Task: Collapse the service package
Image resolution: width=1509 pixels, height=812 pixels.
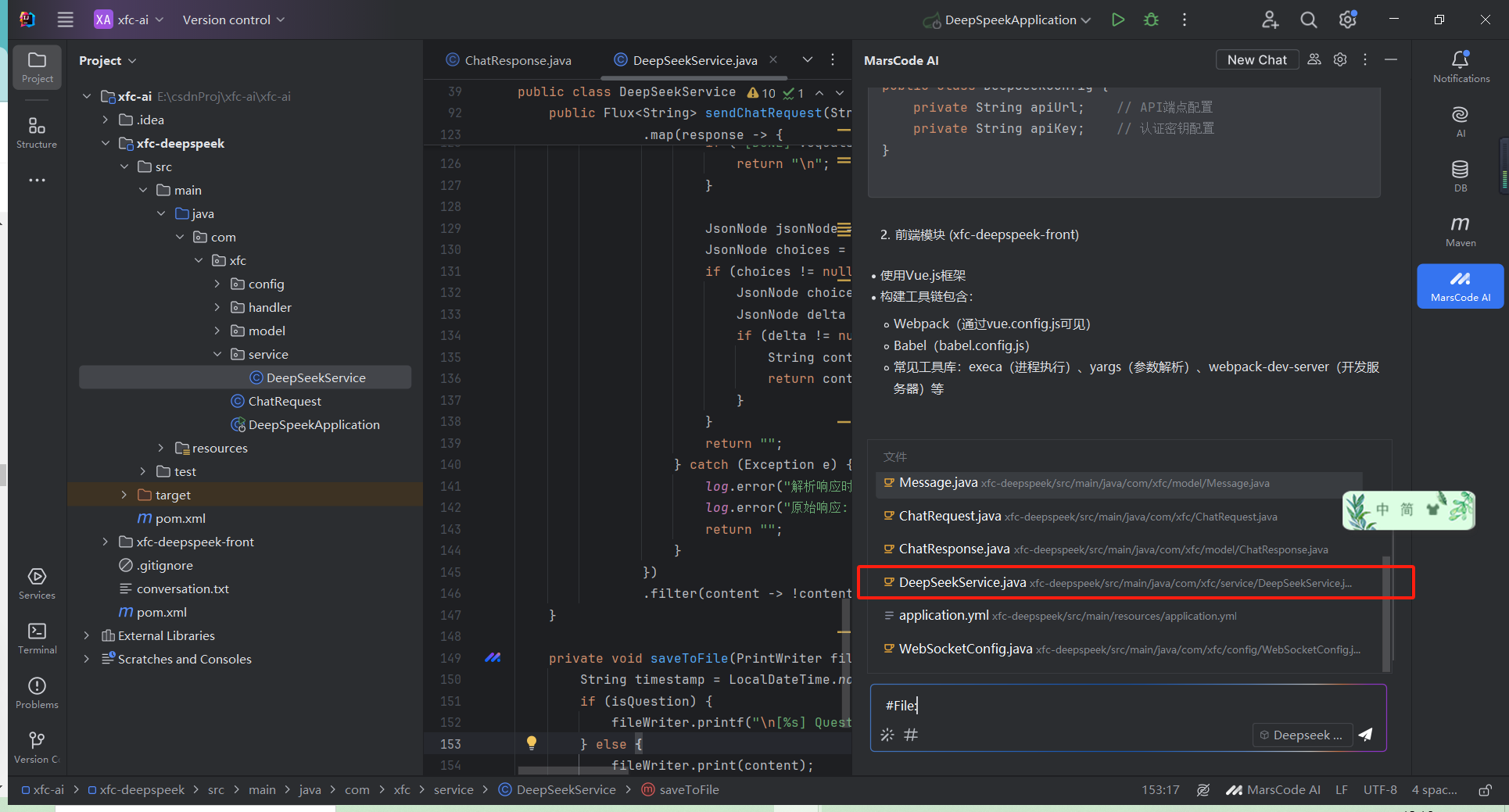Action: 217,354
